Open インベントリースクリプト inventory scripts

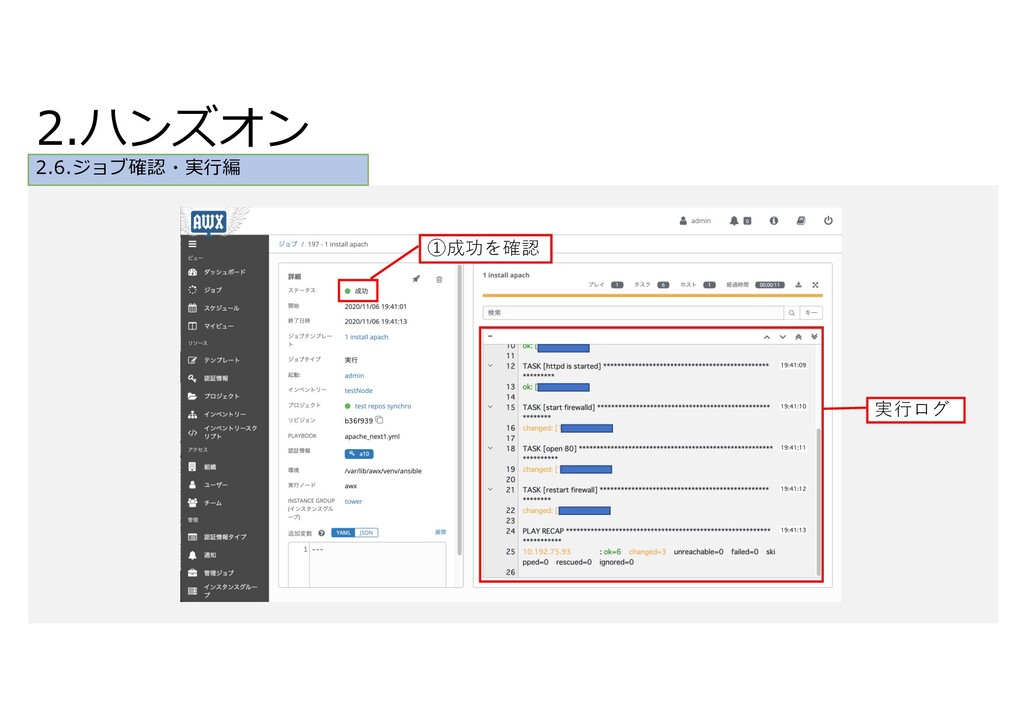tap(224, 432)
